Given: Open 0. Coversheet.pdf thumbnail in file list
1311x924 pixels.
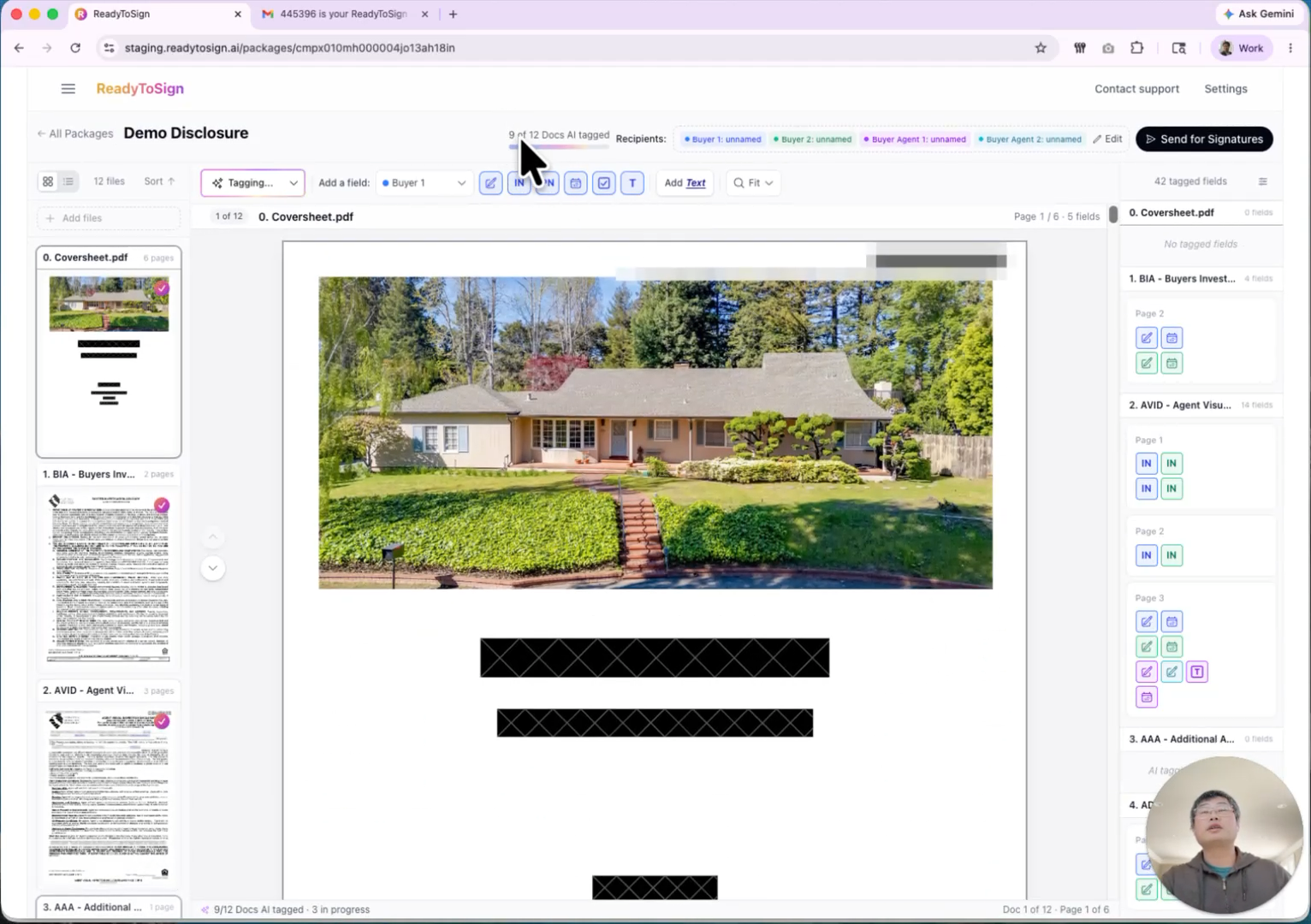Looking at the screenshot, I should tap(109, 352).
